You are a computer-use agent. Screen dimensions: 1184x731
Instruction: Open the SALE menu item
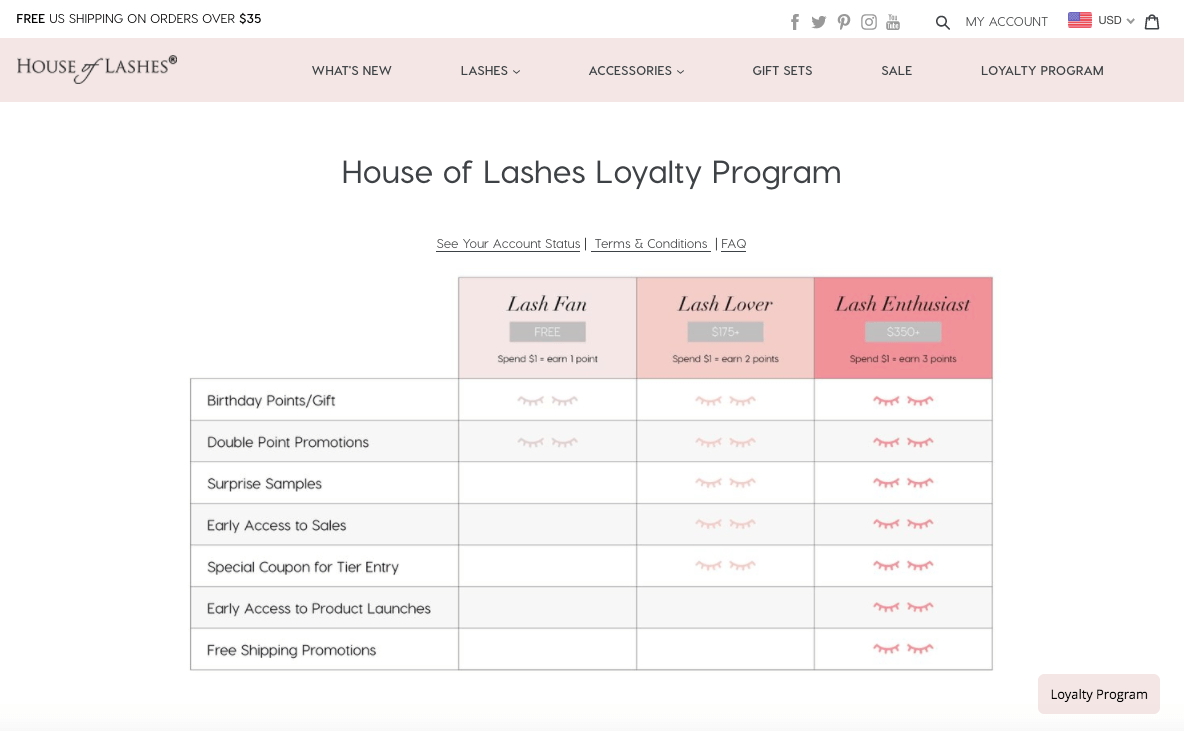[896, 70]
